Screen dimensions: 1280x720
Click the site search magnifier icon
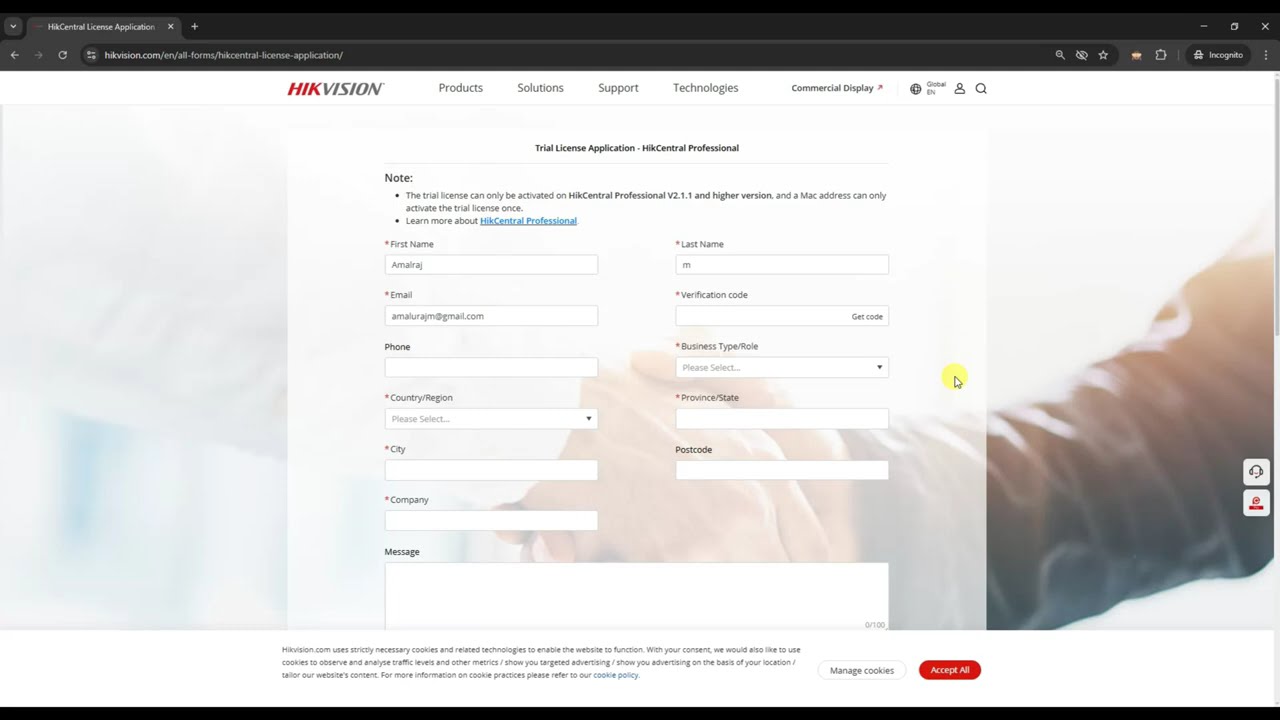(981, 88)
